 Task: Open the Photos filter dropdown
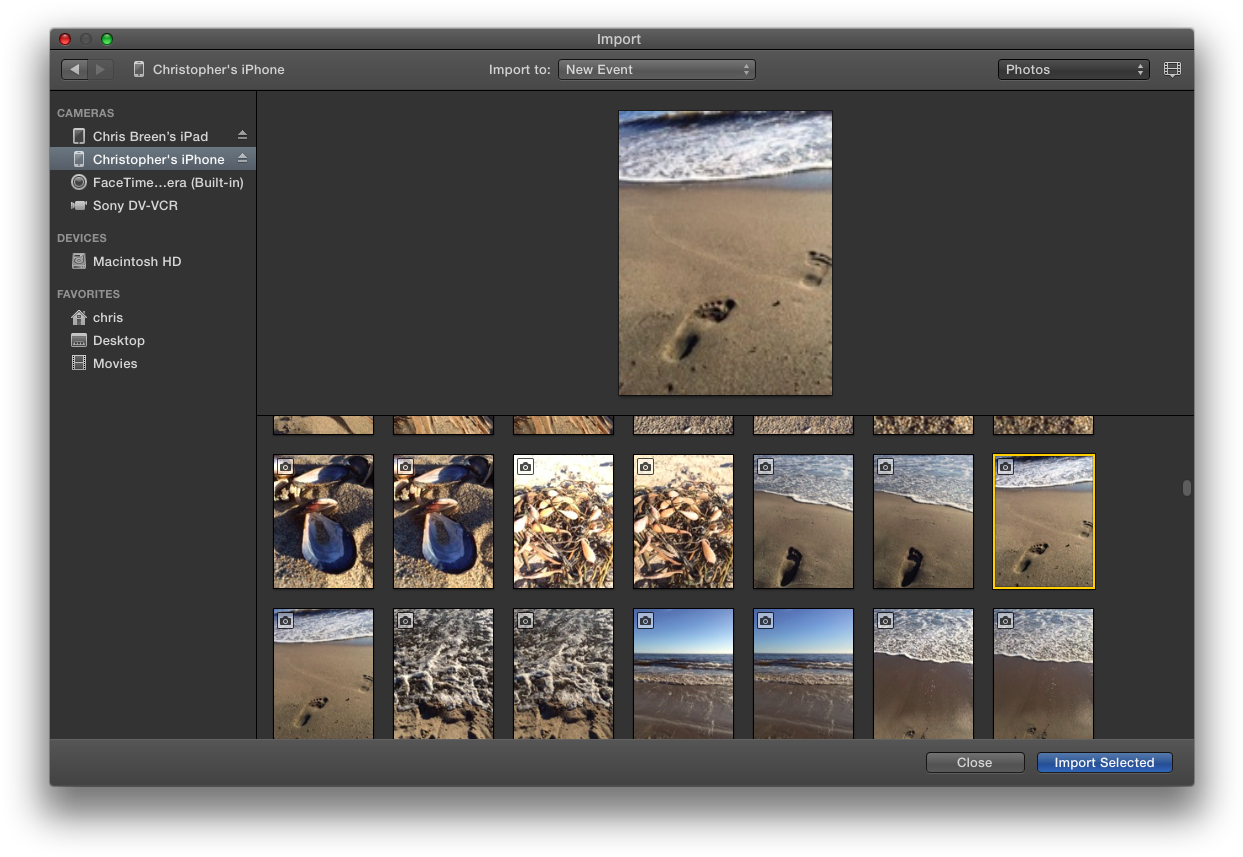[x=1074, y=70]
